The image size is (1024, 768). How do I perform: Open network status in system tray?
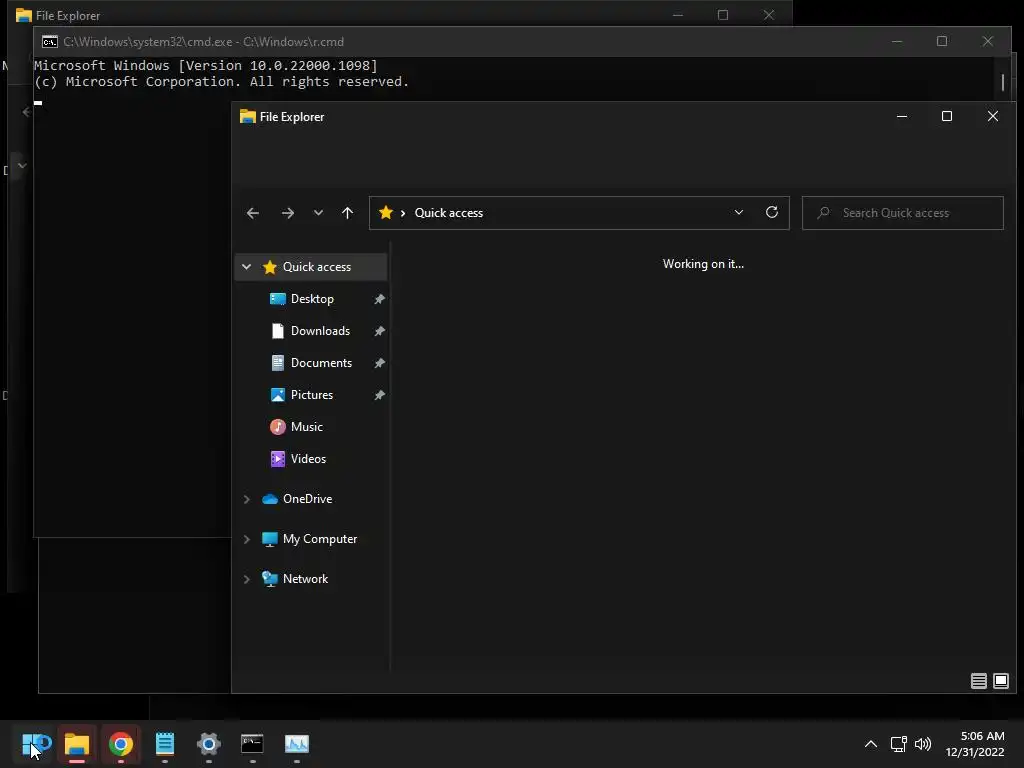(x=899, y=744)
